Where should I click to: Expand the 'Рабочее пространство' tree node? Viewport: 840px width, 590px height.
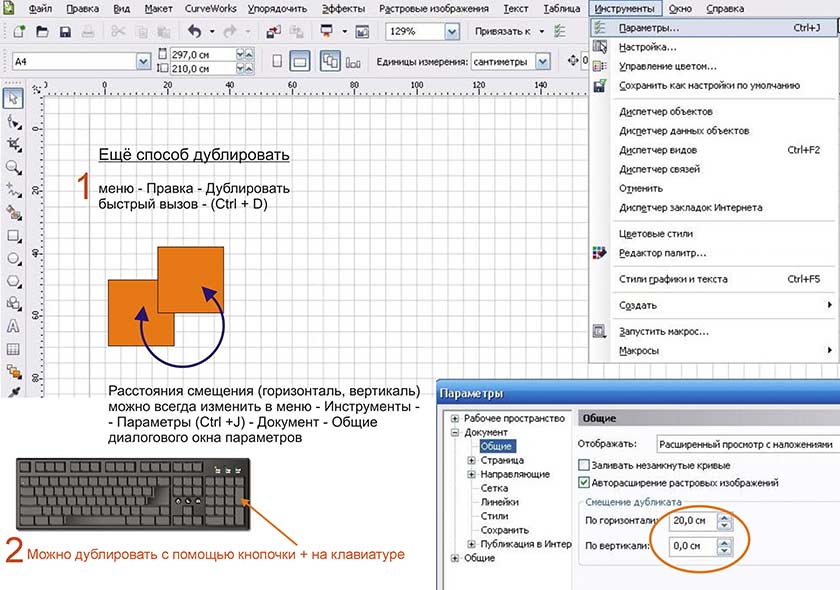click(x=456, y=418)
